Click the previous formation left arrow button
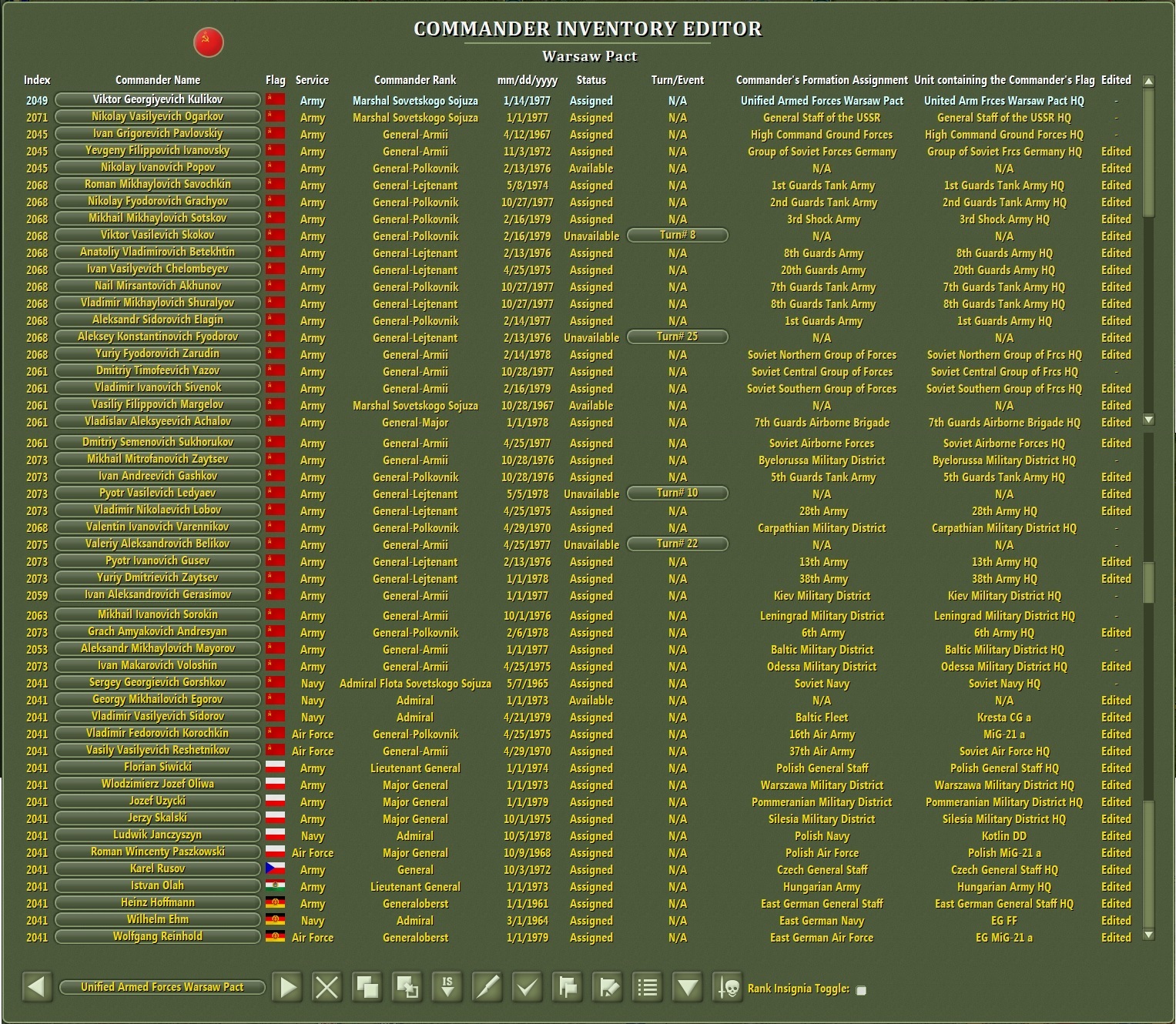This screenshot has height=1024, width=1176. coord(37,987)
